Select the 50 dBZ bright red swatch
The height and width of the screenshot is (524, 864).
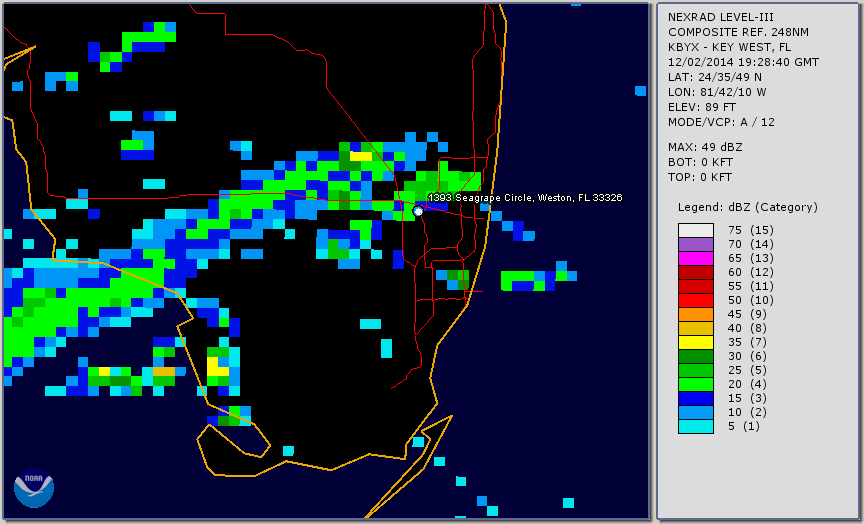[x=696, y=300]
